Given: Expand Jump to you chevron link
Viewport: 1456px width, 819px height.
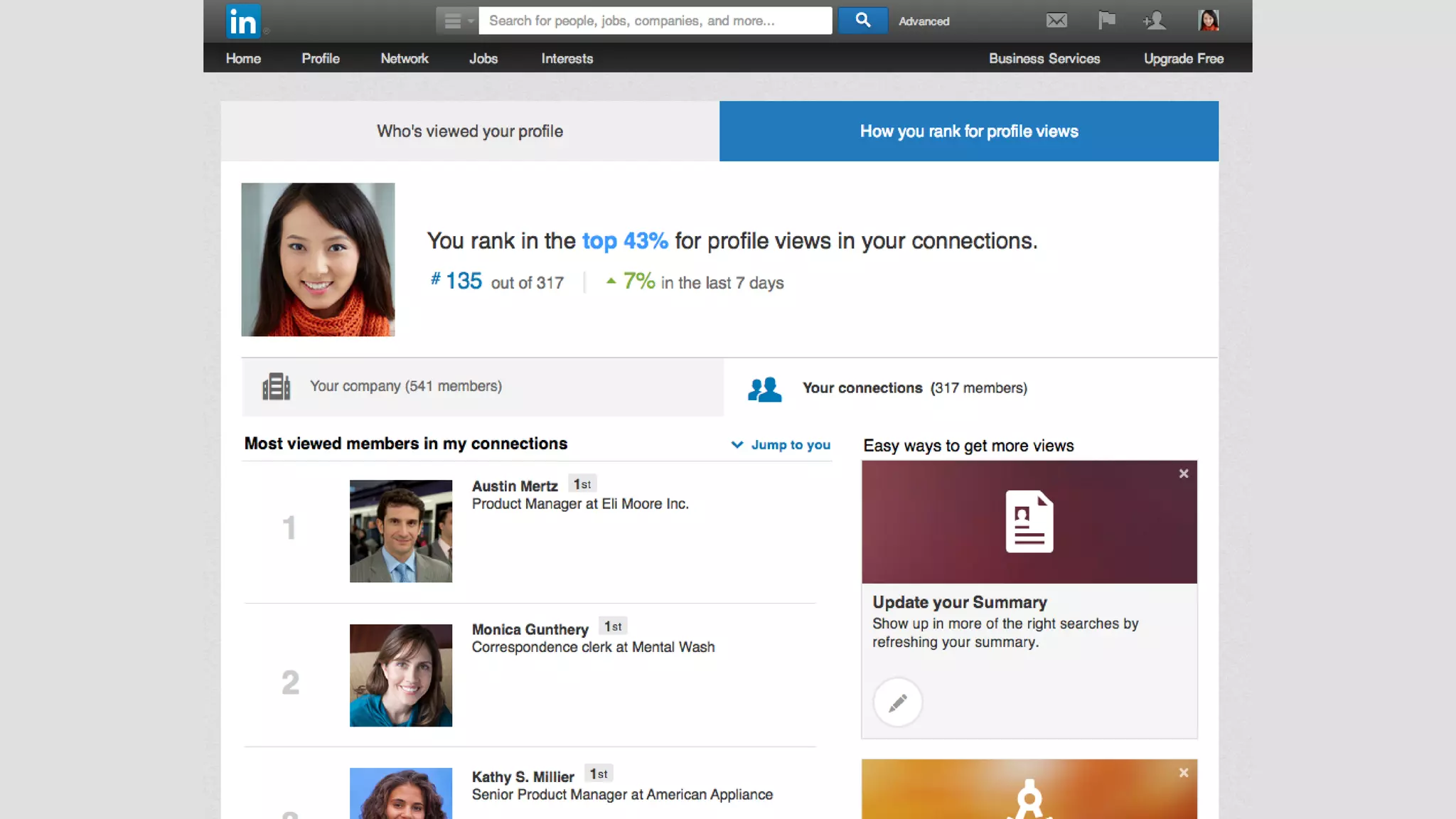Looking at the screenshot, I should pyautogui.click(x=781, y=444).
